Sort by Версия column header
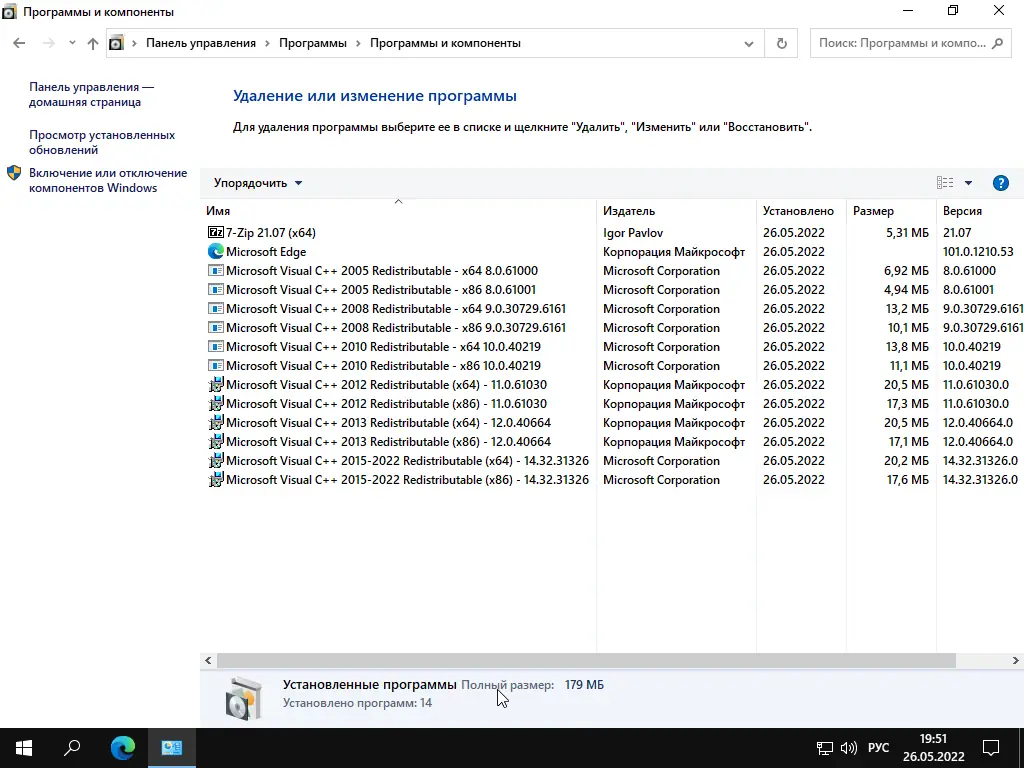 click(980, 211)
